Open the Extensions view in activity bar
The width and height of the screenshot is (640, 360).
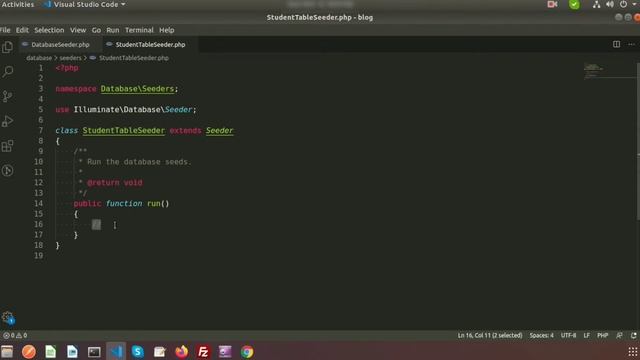tap(7, 146)
